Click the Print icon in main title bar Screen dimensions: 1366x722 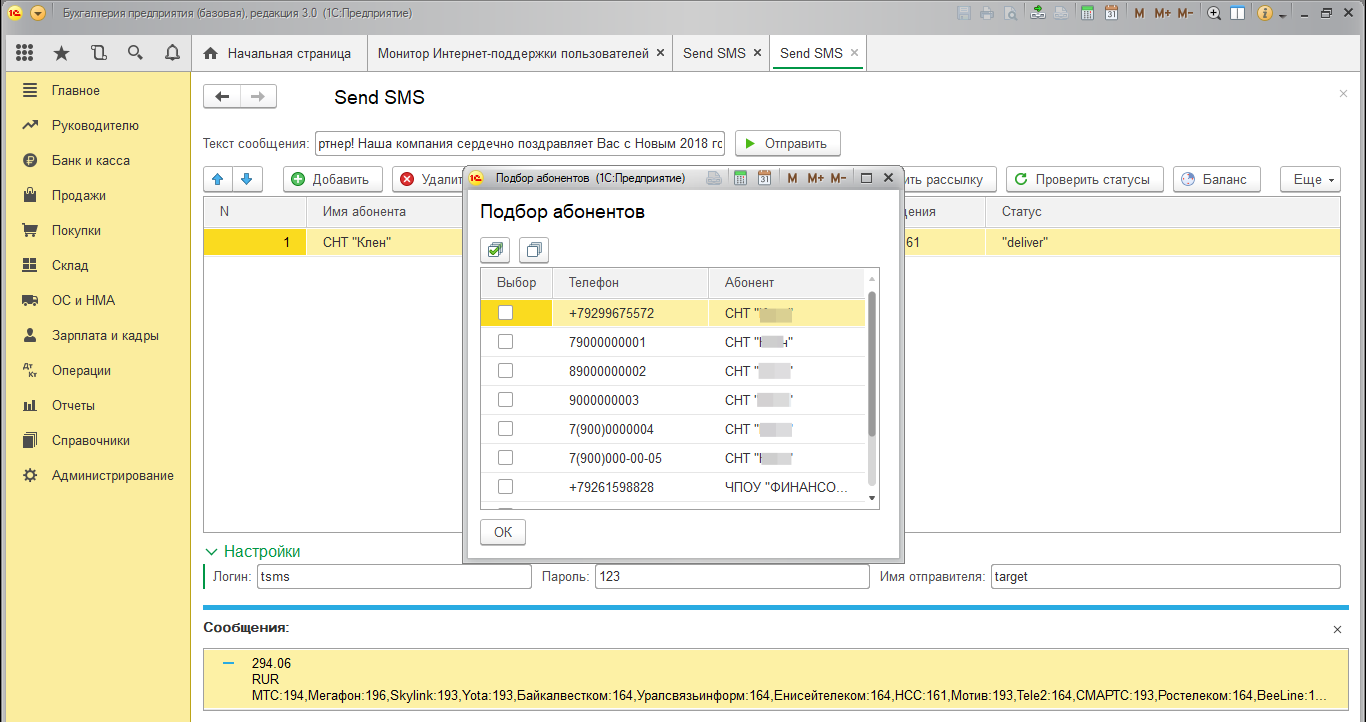tap(987, 13)
